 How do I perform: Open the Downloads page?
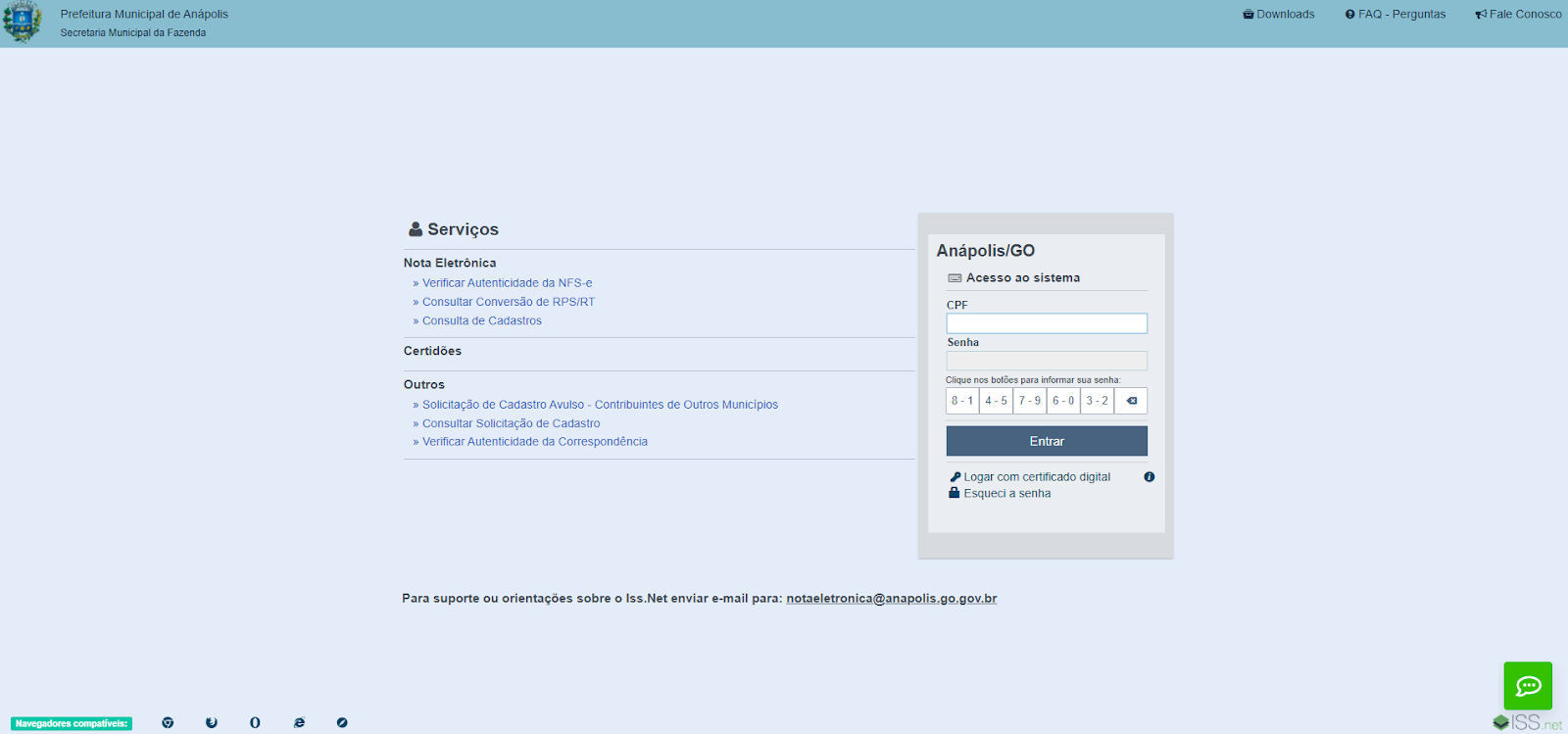coord(1279,15)
